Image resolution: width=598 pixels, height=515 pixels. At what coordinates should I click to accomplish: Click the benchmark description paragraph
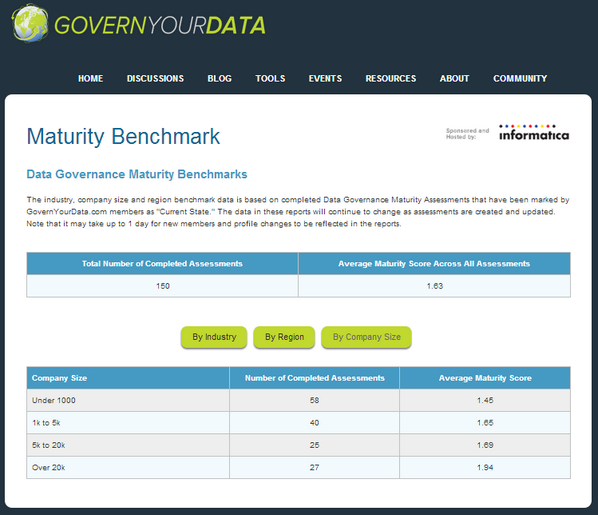[298, 212]
